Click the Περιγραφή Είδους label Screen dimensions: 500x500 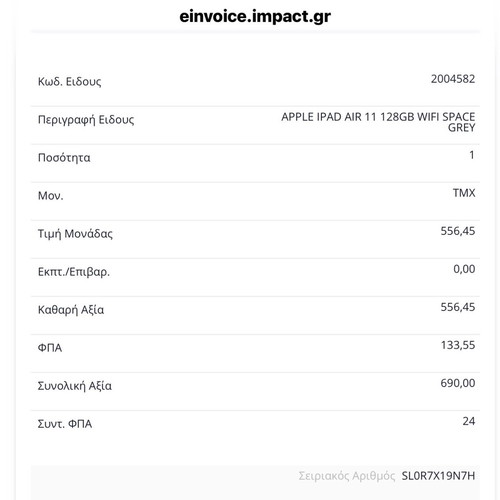point(86,120)
